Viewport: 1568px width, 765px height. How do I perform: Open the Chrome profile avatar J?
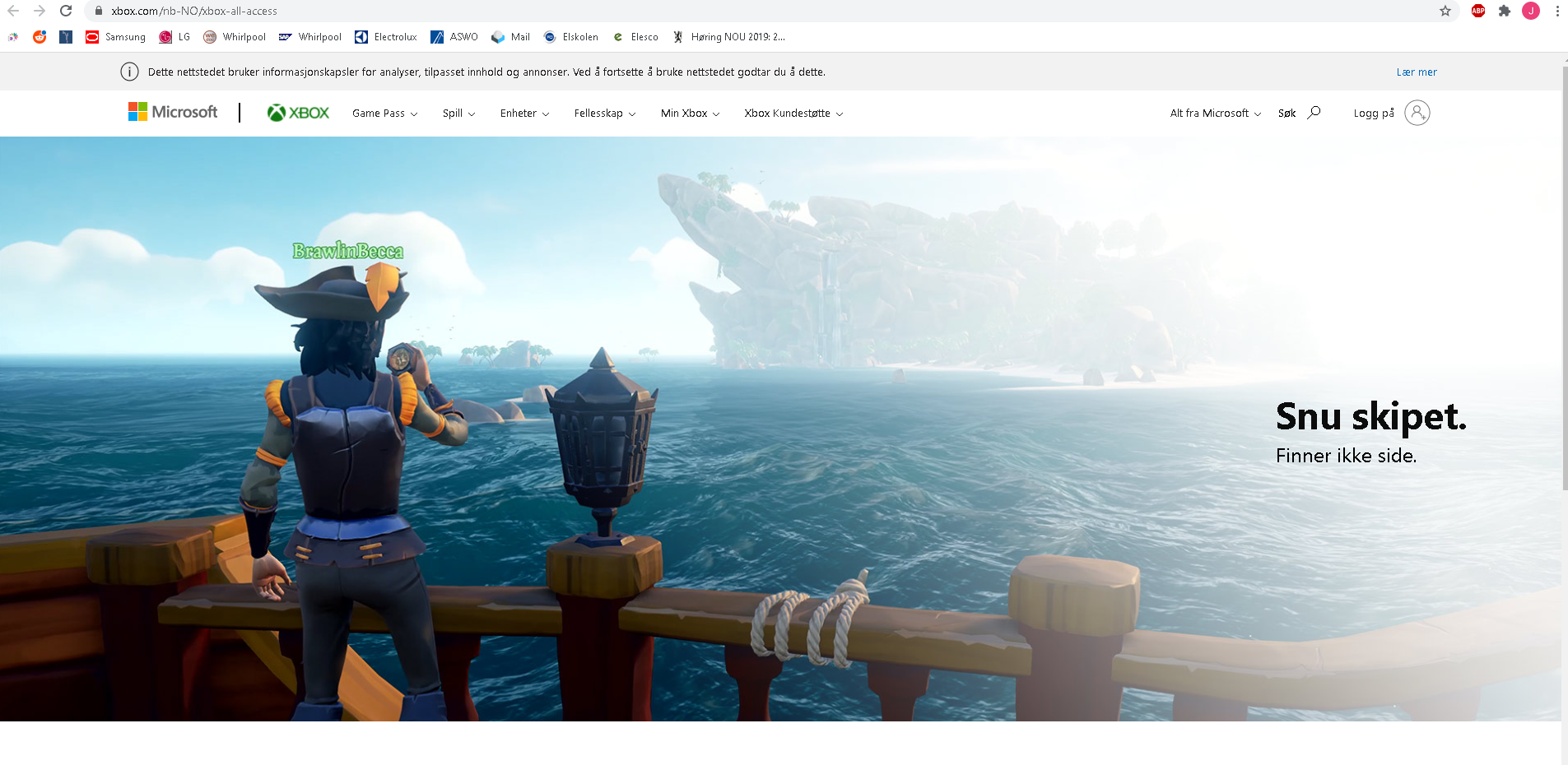[1531, 11]
